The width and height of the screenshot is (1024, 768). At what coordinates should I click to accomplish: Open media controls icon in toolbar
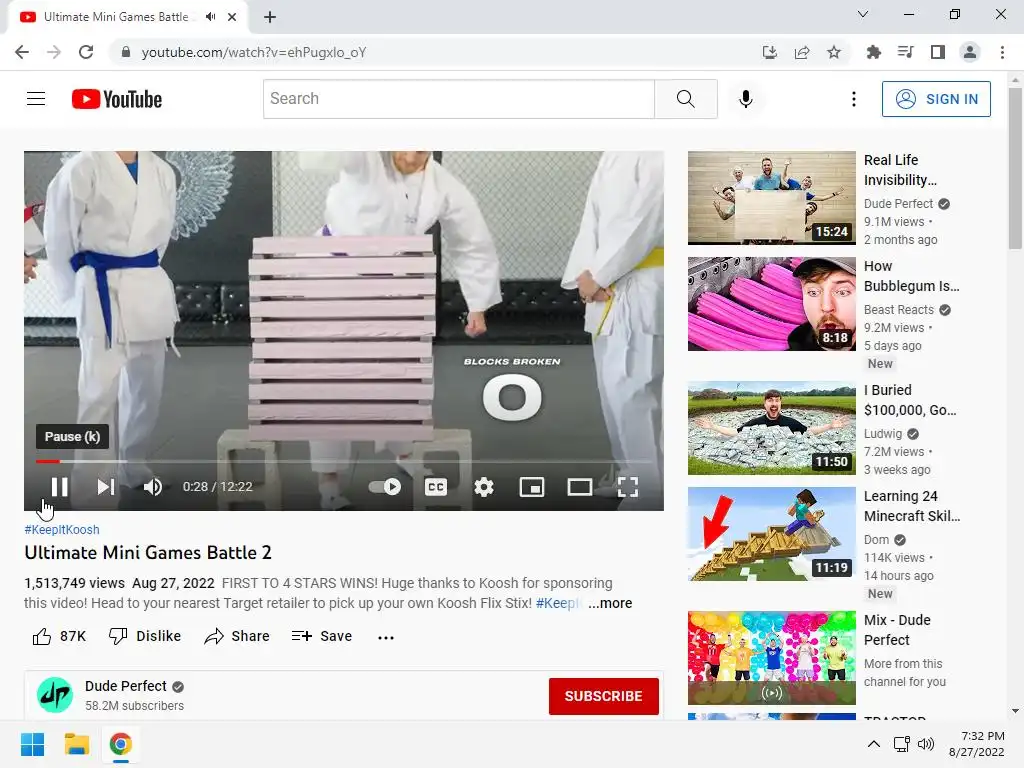pos(905,52)
